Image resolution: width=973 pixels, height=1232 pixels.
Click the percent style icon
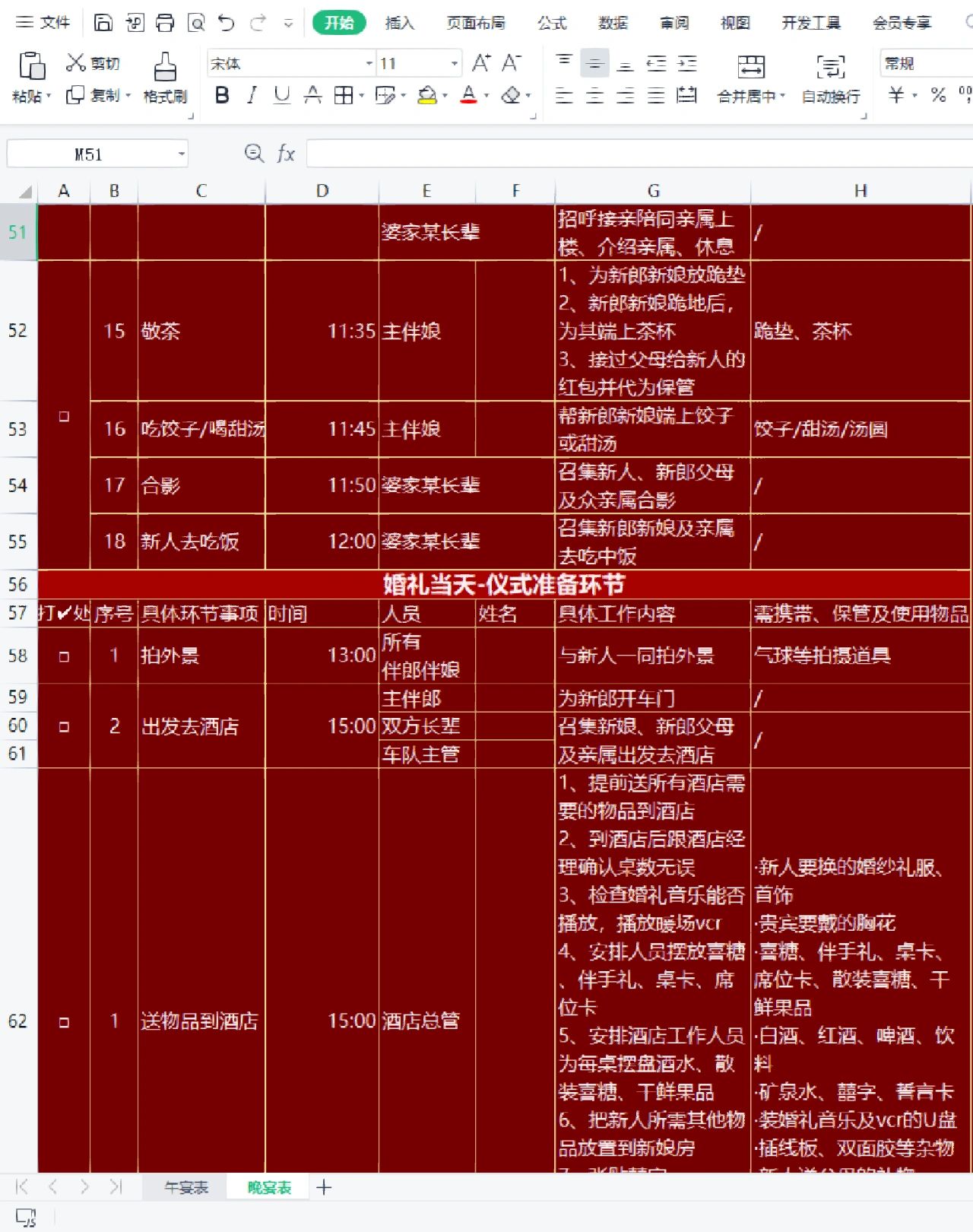coord(939,96)
